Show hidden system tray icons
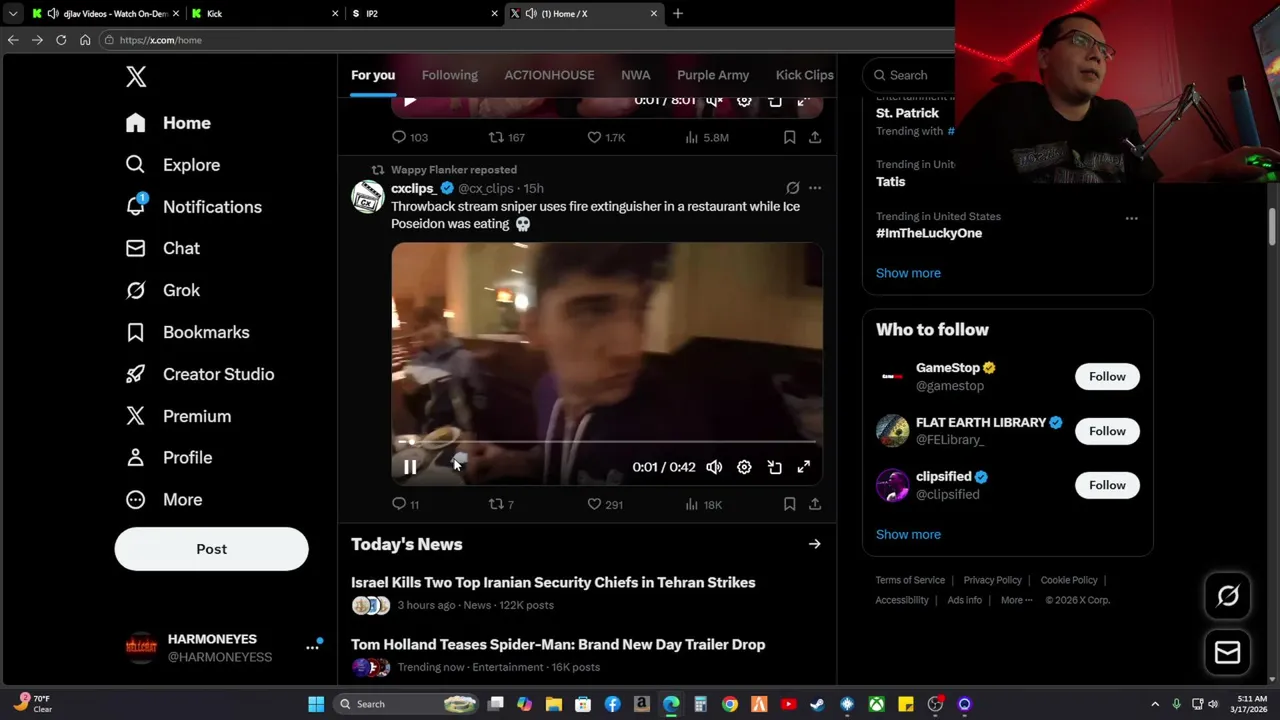This screenshot has width=1280, height=720. point(1155,704)
